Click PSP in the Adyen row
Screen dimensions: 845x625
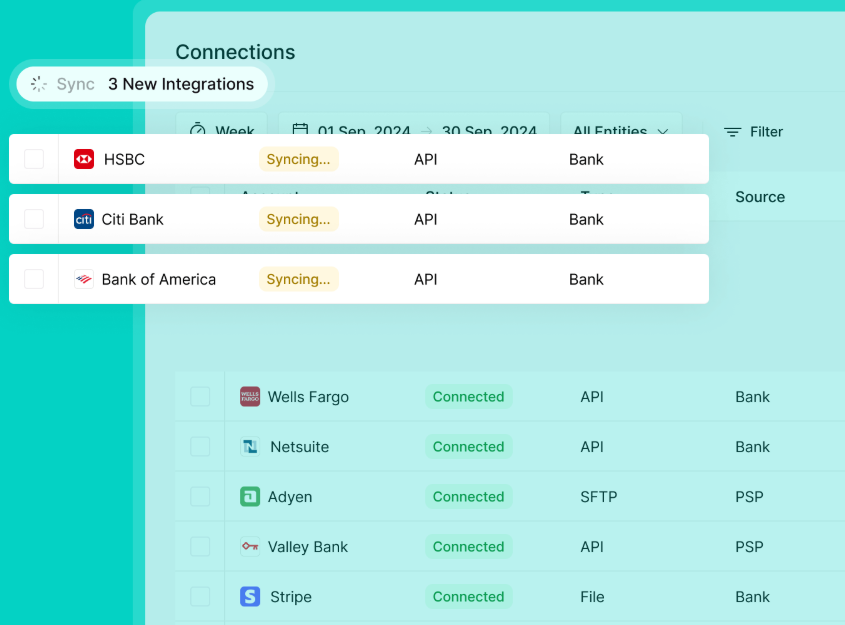pyautogui.click(x=750, y=497)
